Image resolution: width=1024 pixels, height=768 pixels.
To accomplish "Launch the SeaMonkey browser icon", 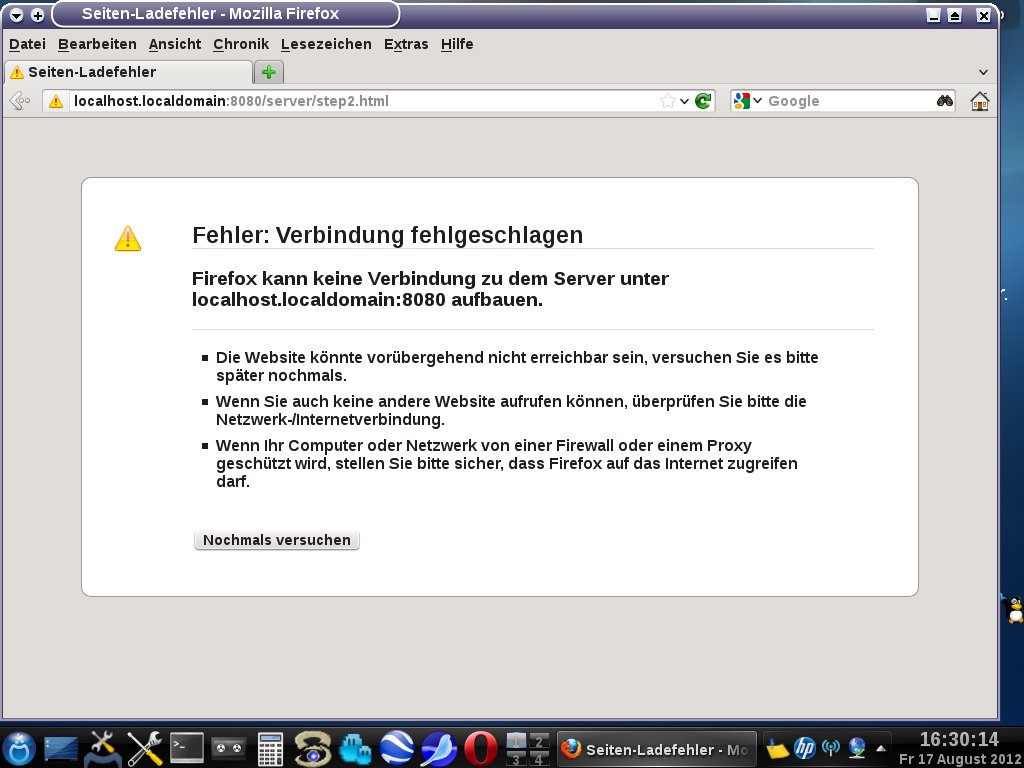I will (438, 749).
